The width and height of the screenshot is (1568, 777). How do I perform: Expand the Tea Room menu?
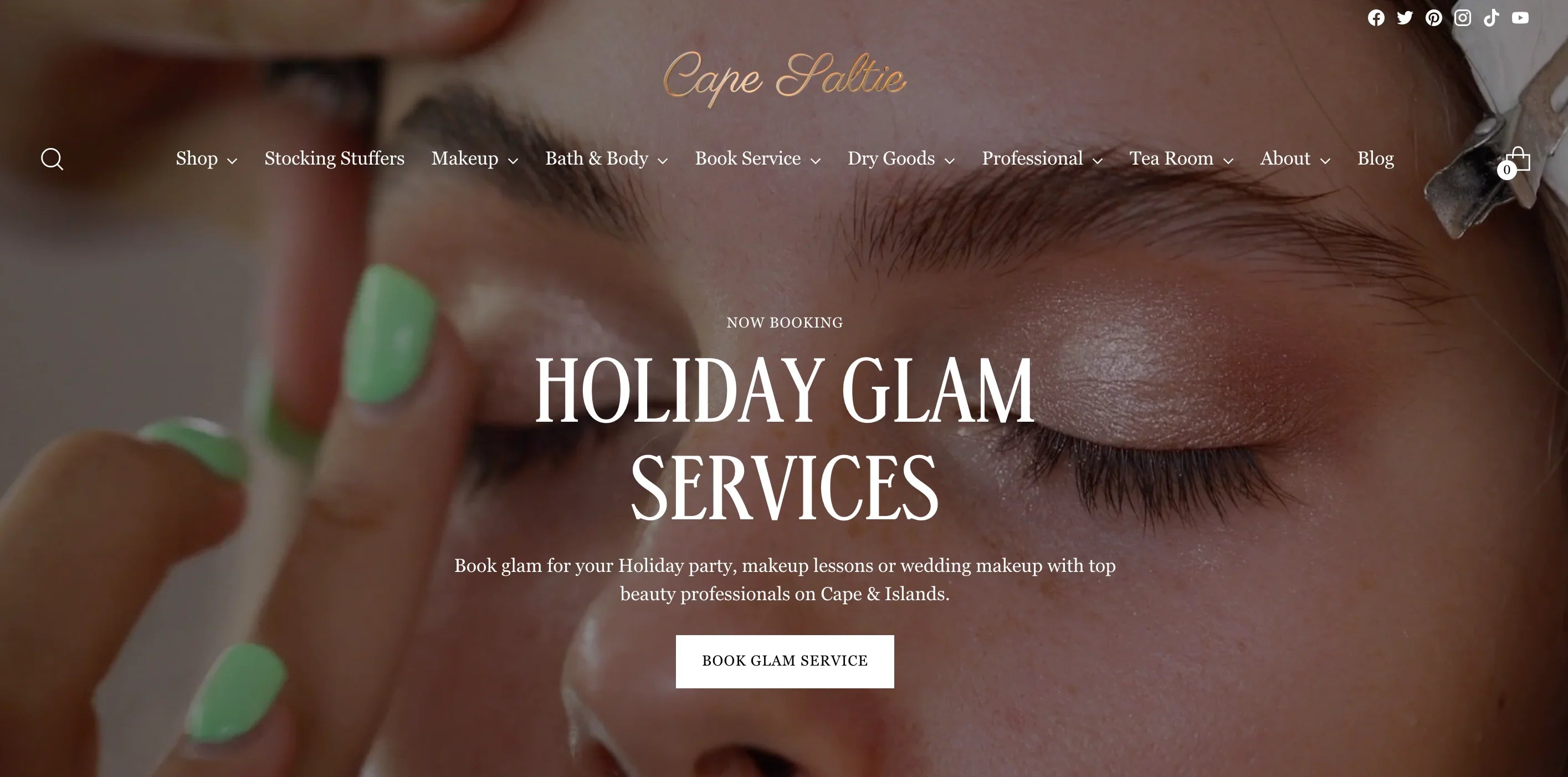(1181, 159)
